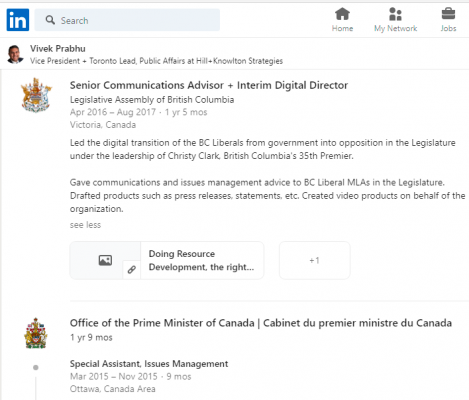Click the Prime Minister of Canada coat of arms
Viewport: 469px width, 400px height.
(x=36, y=333)
